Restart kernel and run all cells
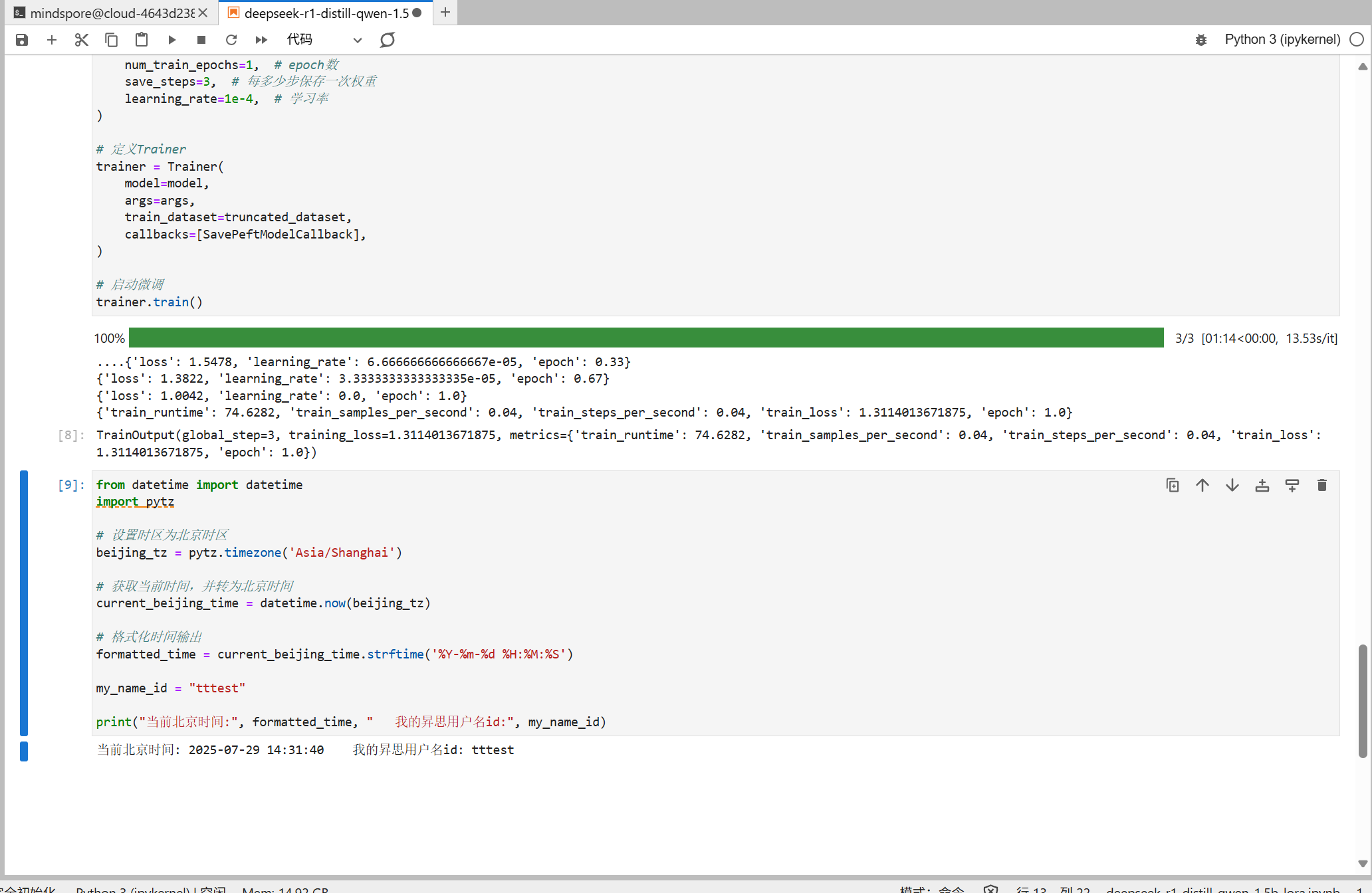This screenshot has width=1372, height=893. 261,40
